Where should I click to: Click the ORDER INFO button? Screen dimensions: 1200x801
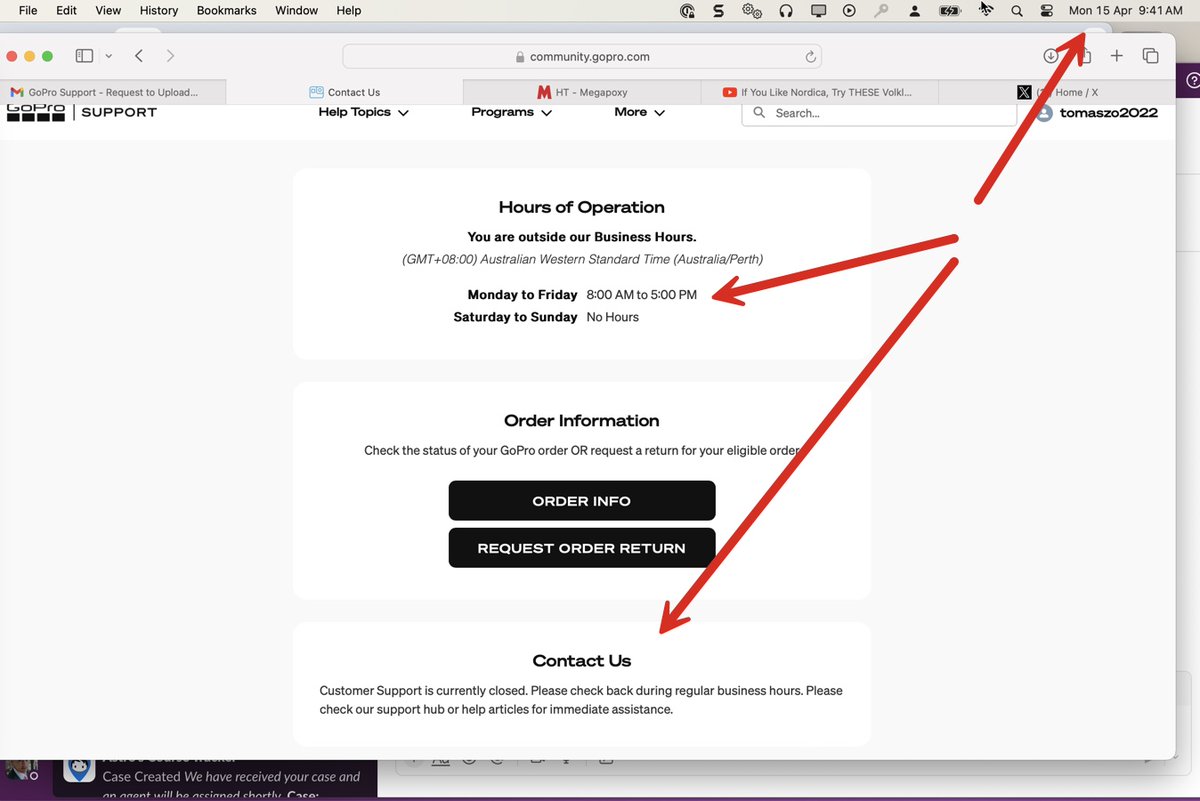[x=582, y=501]
